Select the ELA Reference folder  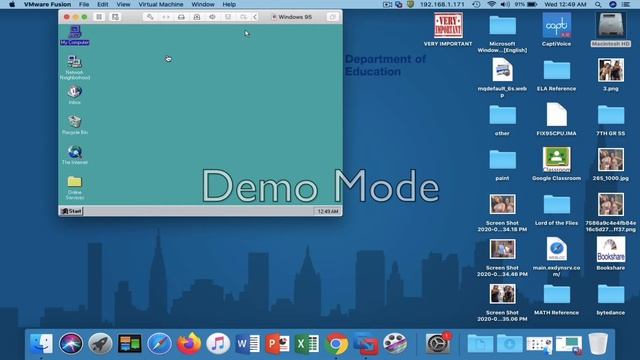556,75
